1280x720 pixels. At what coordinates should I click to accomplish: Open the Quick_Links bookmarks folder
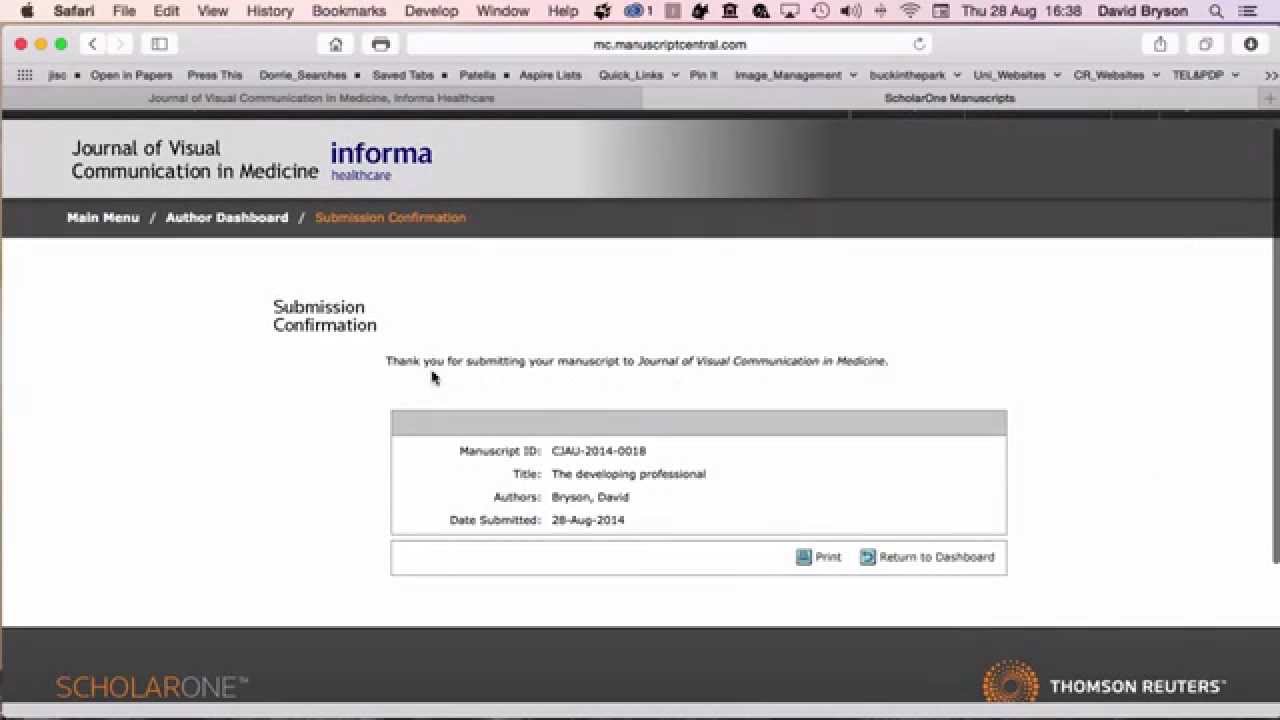639,75
